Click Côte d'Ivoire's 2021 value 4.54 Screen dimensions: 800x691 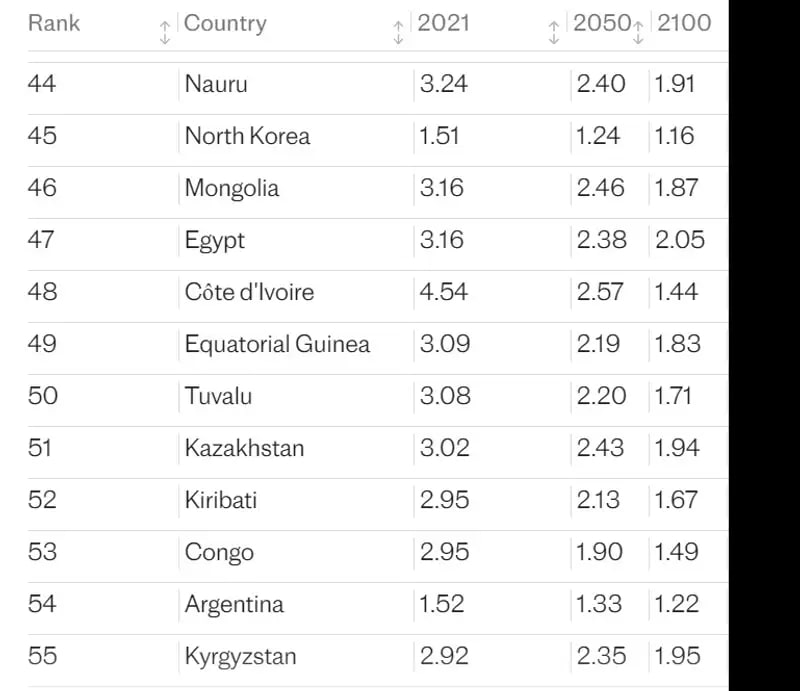tap(444, 292)
